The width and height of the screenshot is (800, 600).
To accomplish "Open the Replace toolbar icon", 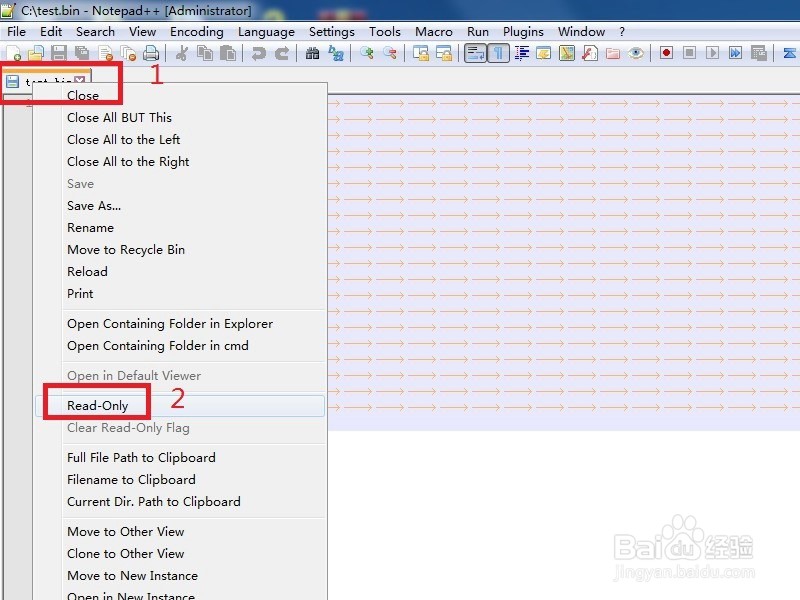I will [336, 53].
